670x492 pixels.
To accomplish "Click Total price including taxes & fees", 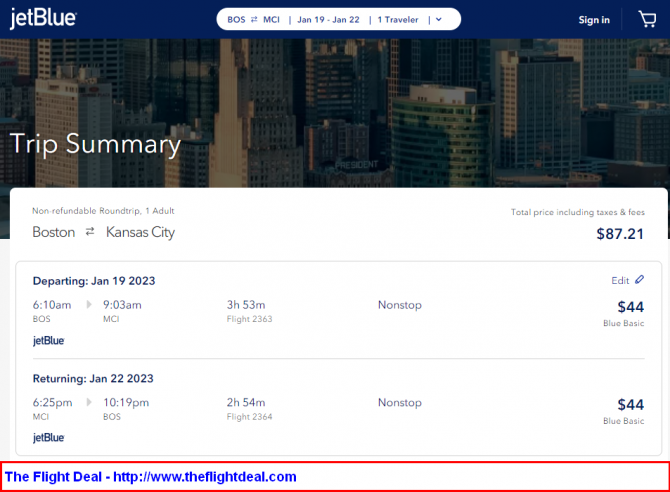I will [x=578, y=212].
